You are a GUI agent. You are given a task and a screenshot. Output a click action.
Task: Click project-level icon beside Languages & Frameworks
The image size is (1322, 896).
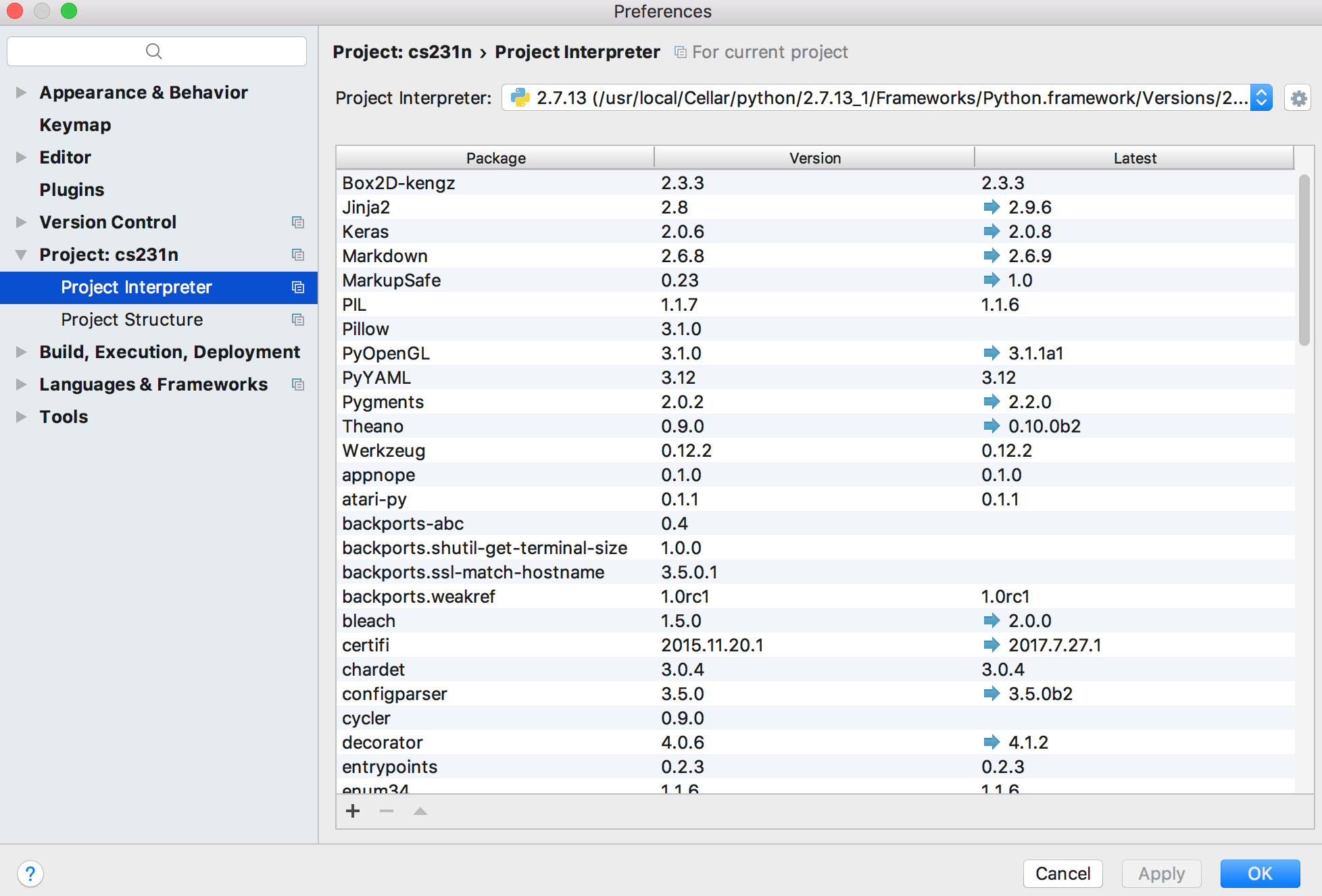point(297,384)
